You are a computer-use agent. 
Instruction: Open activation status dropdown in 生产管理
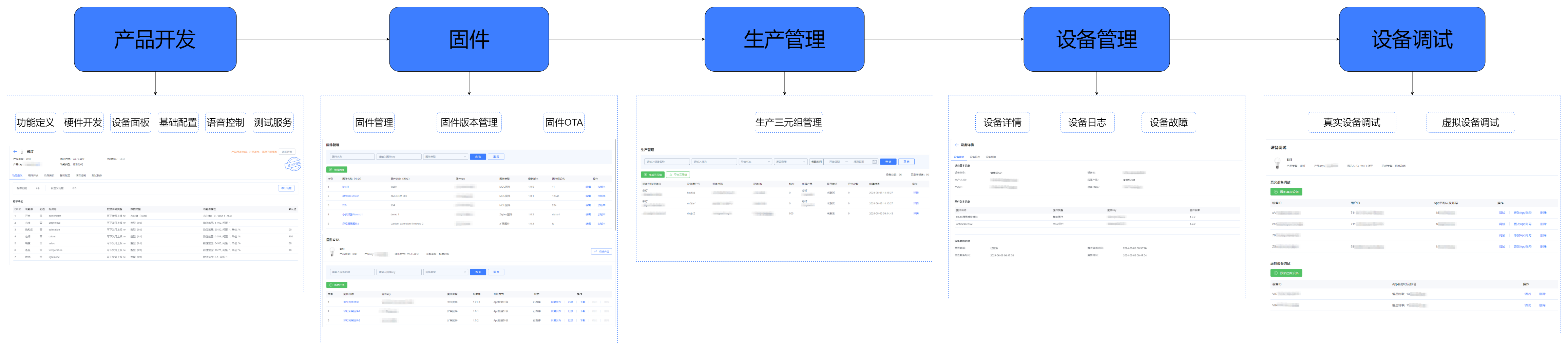(x=791, y=162)
